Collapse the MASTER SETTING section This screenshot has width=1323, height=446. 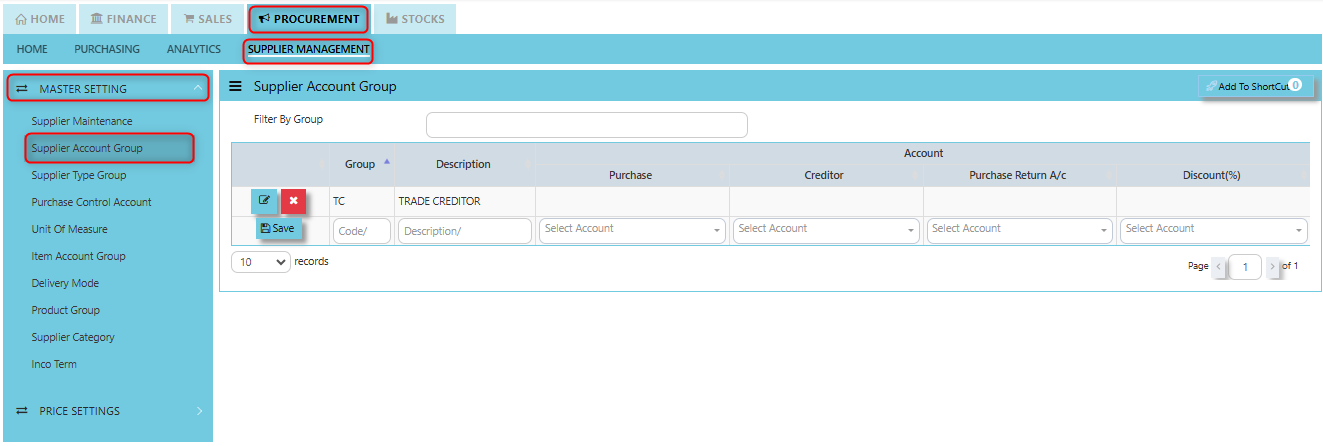coord(108,89)
